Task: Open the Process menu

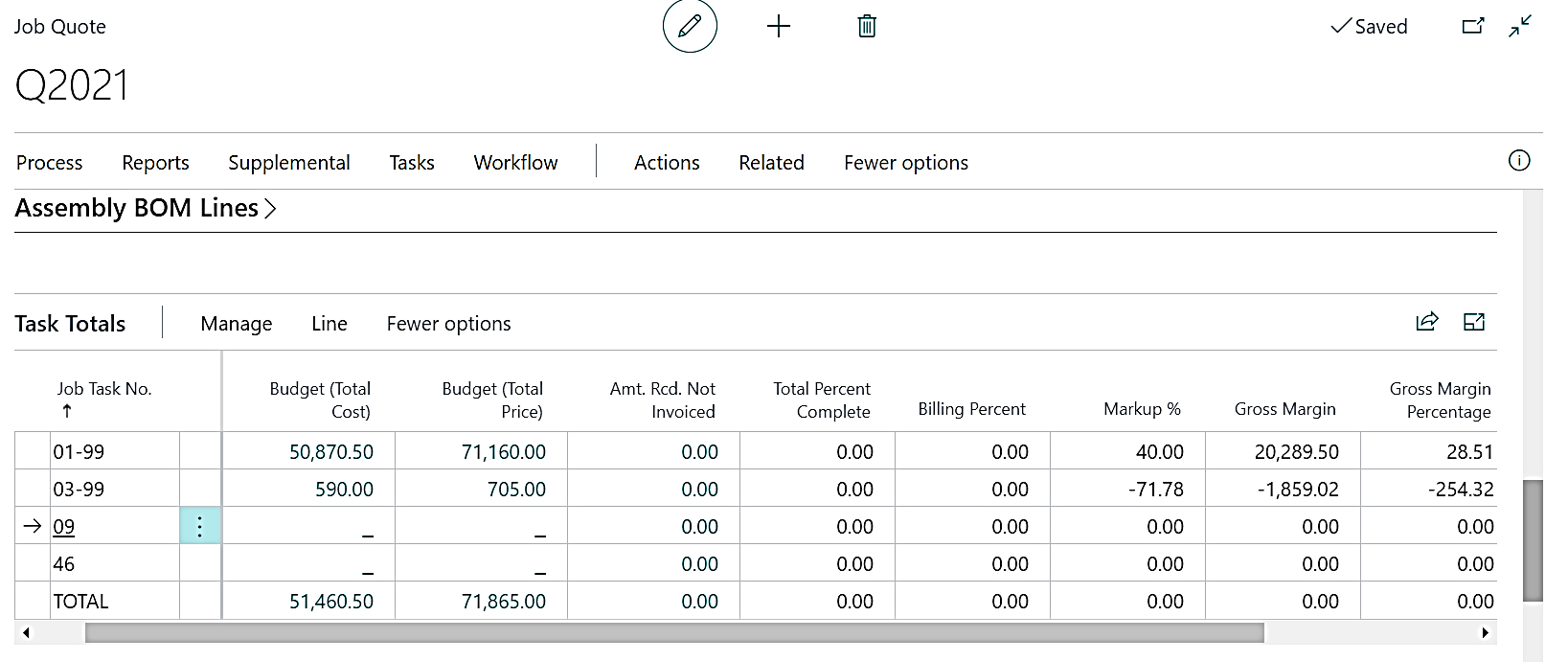Action: click(50, 163)
